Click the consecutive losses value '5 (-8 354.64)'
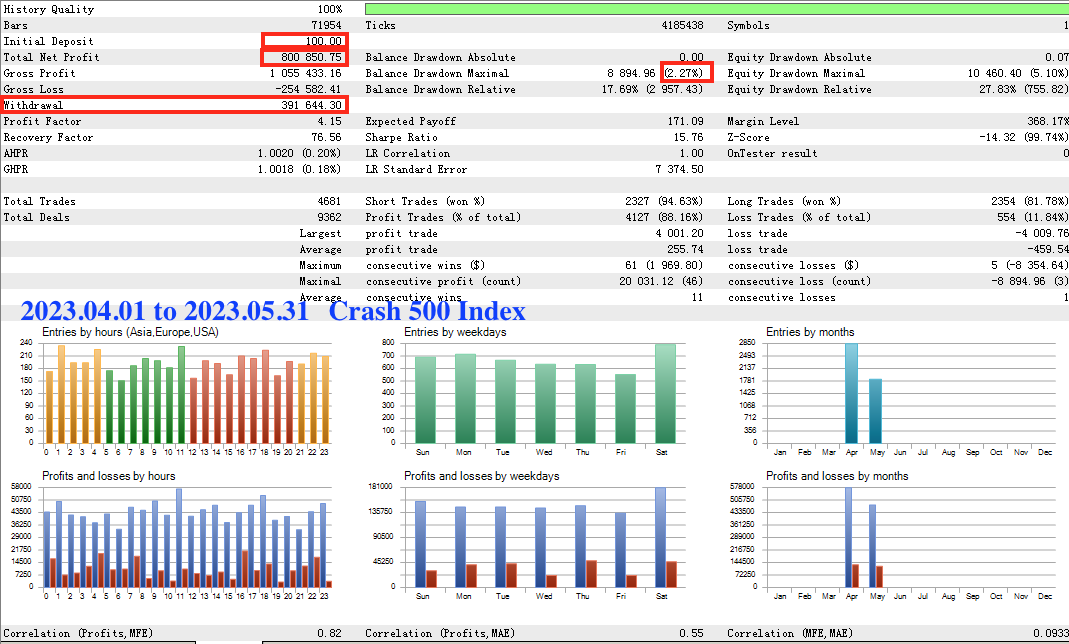Viewport: 1069px width, 644px height. 1030,265
